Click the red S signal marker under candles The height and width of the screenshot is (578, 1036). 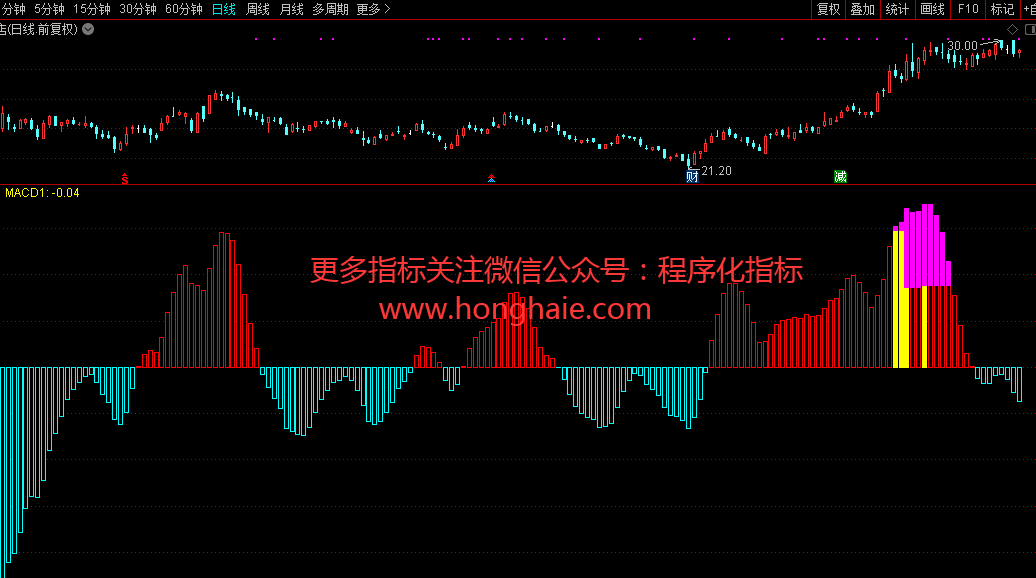[125, 178]
